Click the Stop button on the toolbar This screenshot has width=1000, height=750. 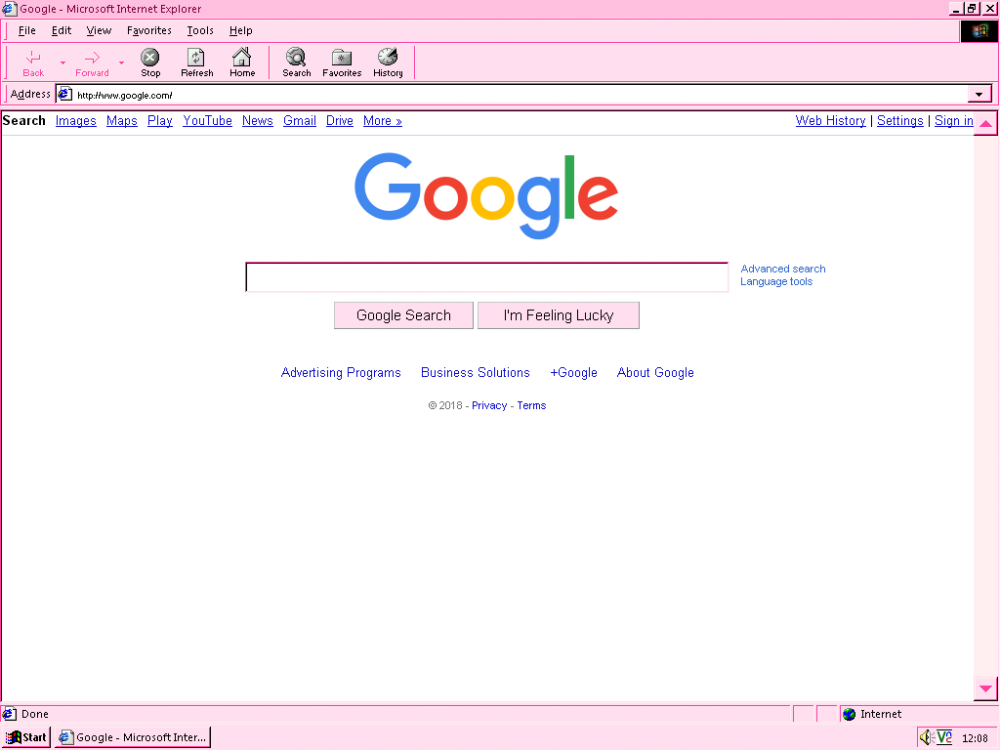(x=150, y=62)
